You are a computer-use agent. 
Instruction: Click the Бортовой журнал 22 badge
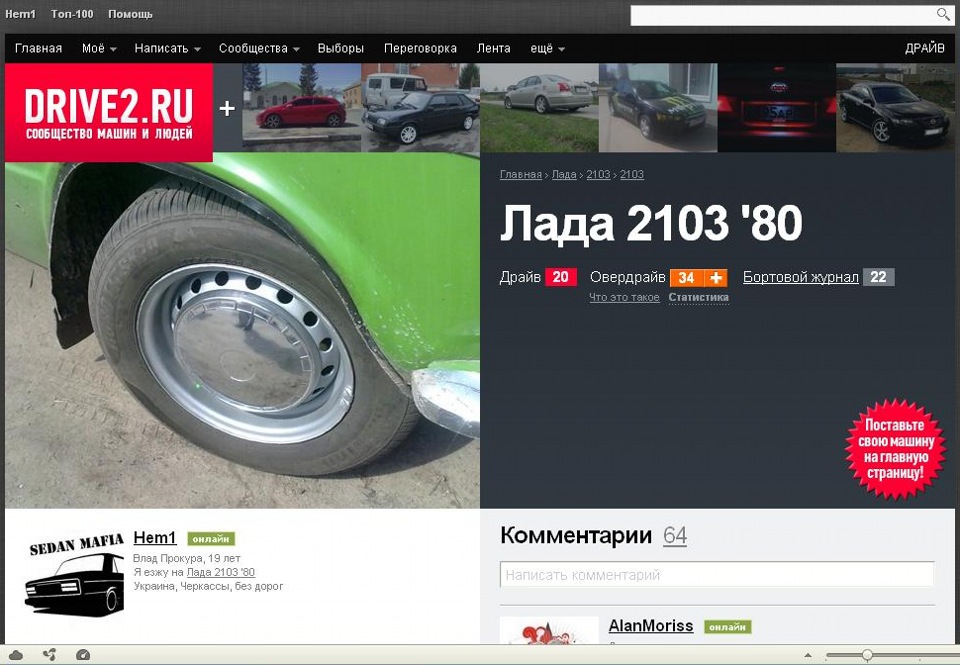tap(879, 277)
